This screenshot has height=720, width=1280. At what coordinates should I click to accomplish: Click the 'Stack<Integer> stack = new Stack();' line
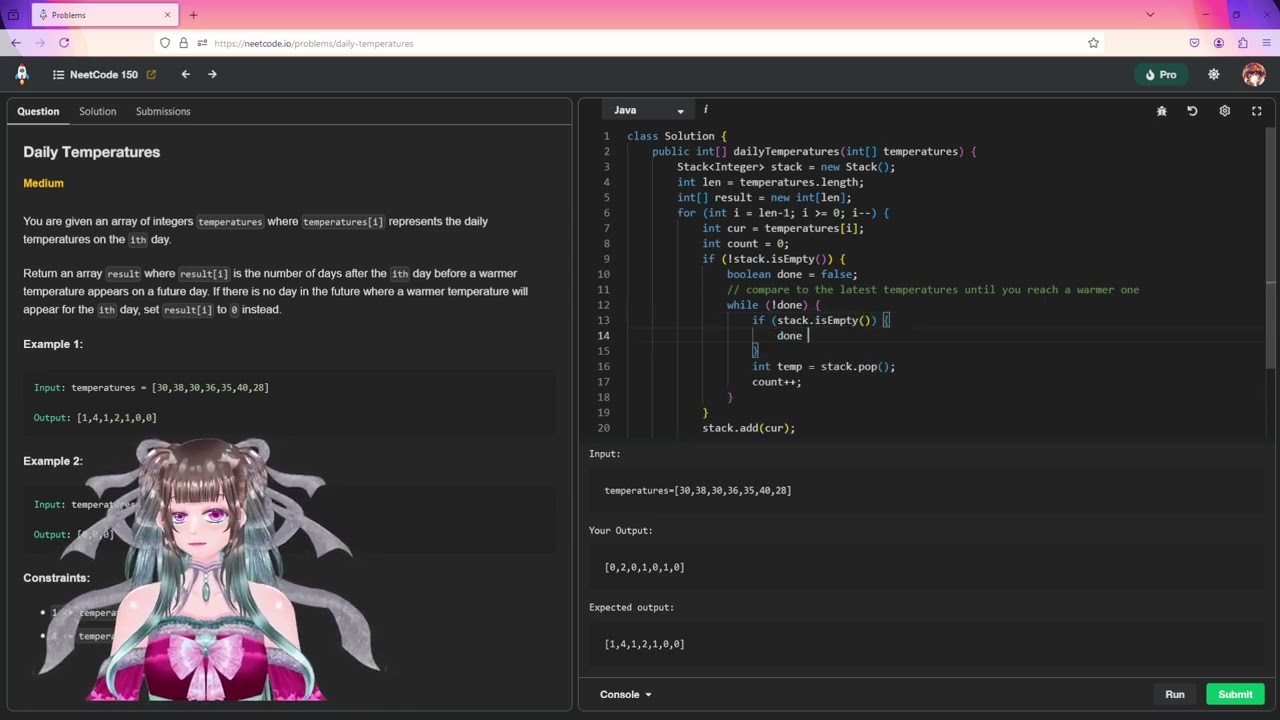(x=786, y=167)
